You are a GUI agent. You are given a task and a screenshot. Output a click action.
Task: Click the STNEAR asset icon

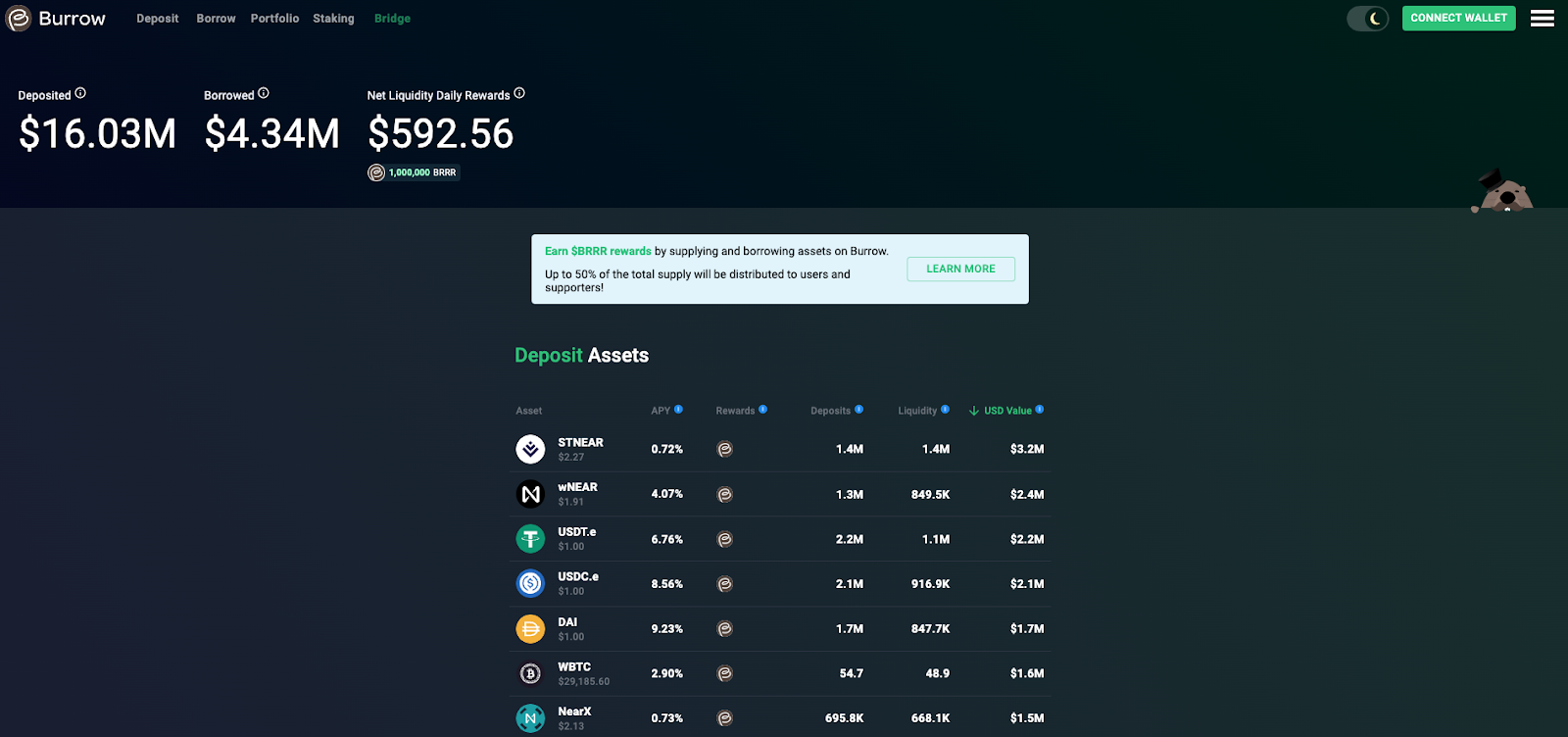coord(530,449)
